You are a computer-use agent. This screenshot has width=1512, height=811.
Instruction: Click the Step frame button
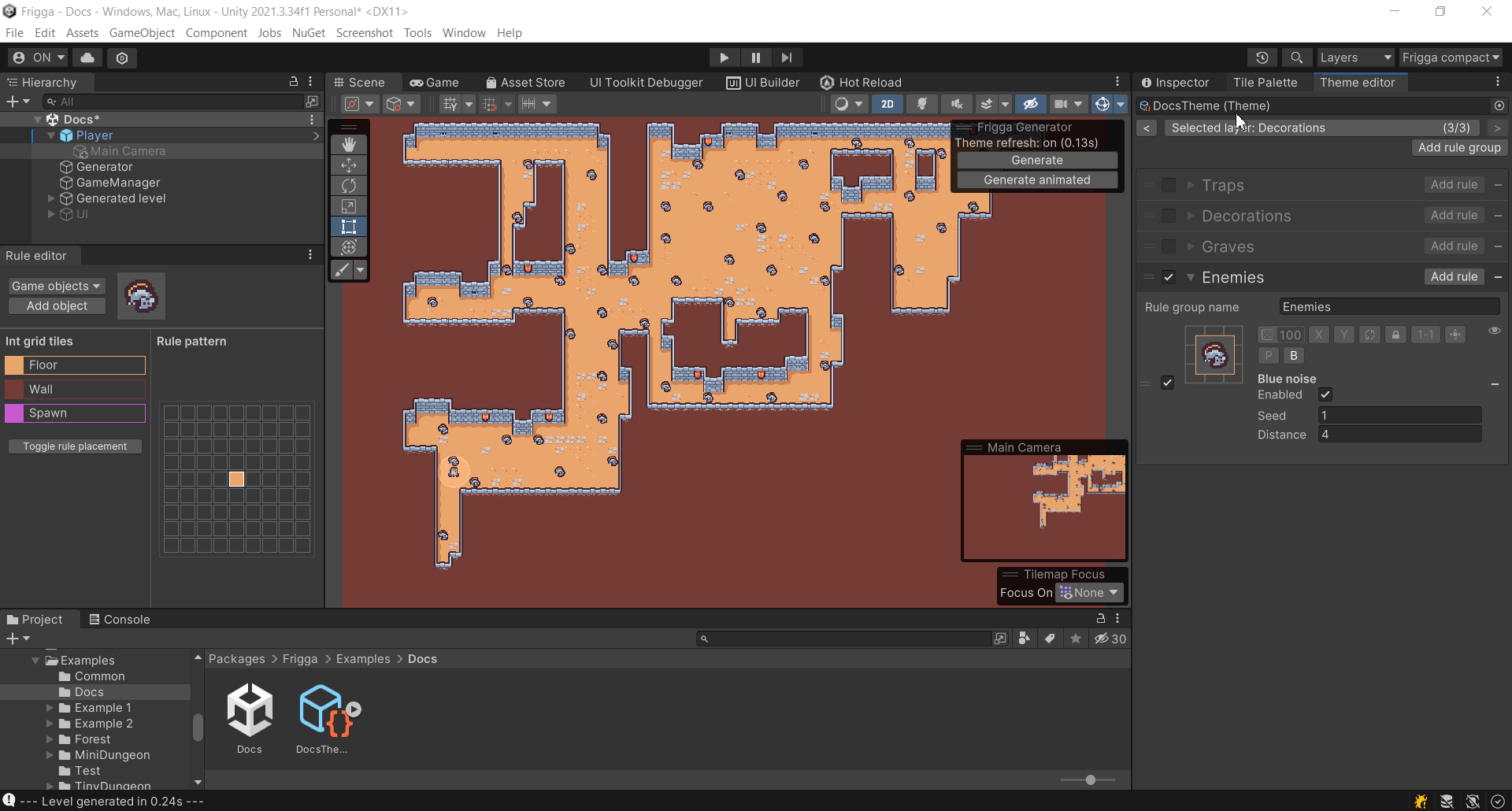pyautogui.click(x=786, y=57)
